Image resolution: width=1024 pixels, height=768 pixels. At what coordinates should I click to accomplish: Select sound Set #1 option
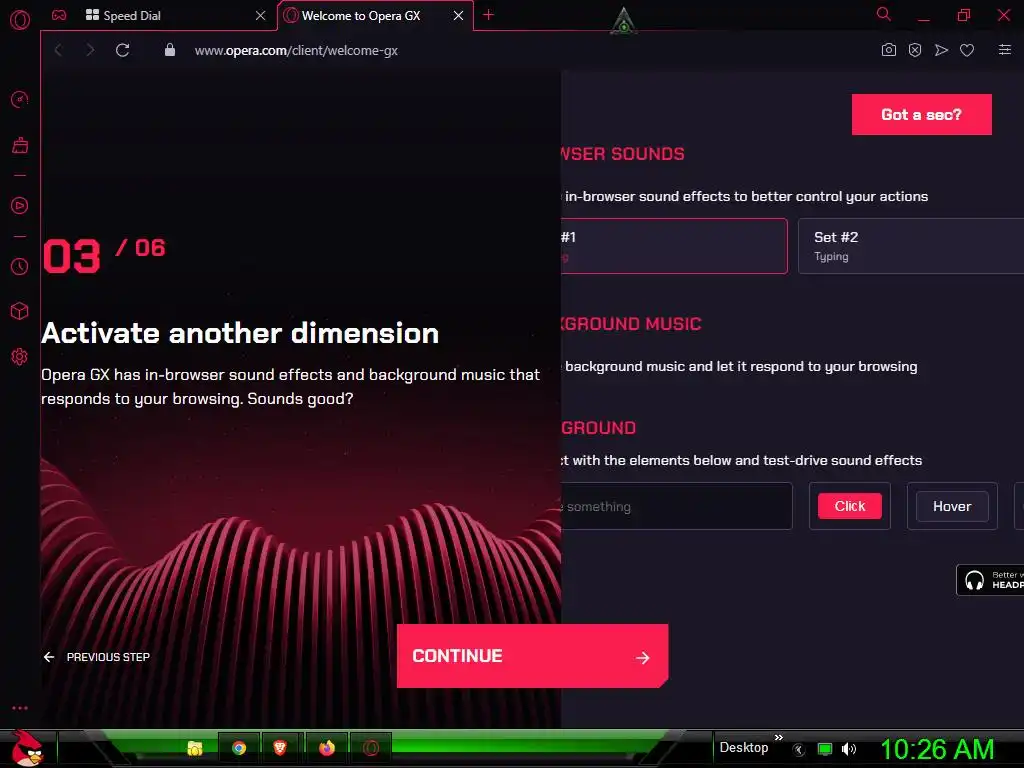coord(674,246)
